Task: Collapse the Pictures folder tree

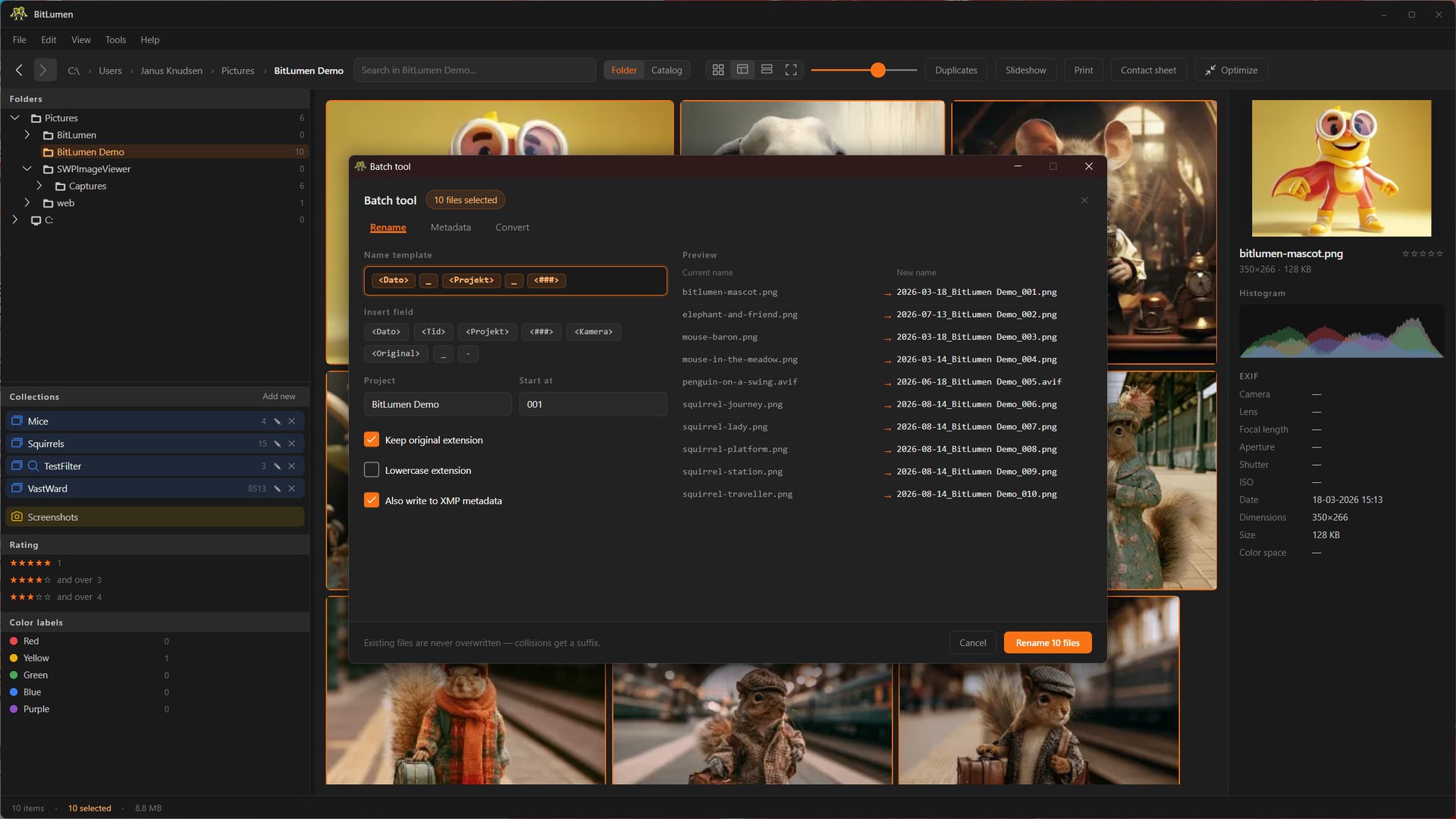Action: [x=15, y=118]
